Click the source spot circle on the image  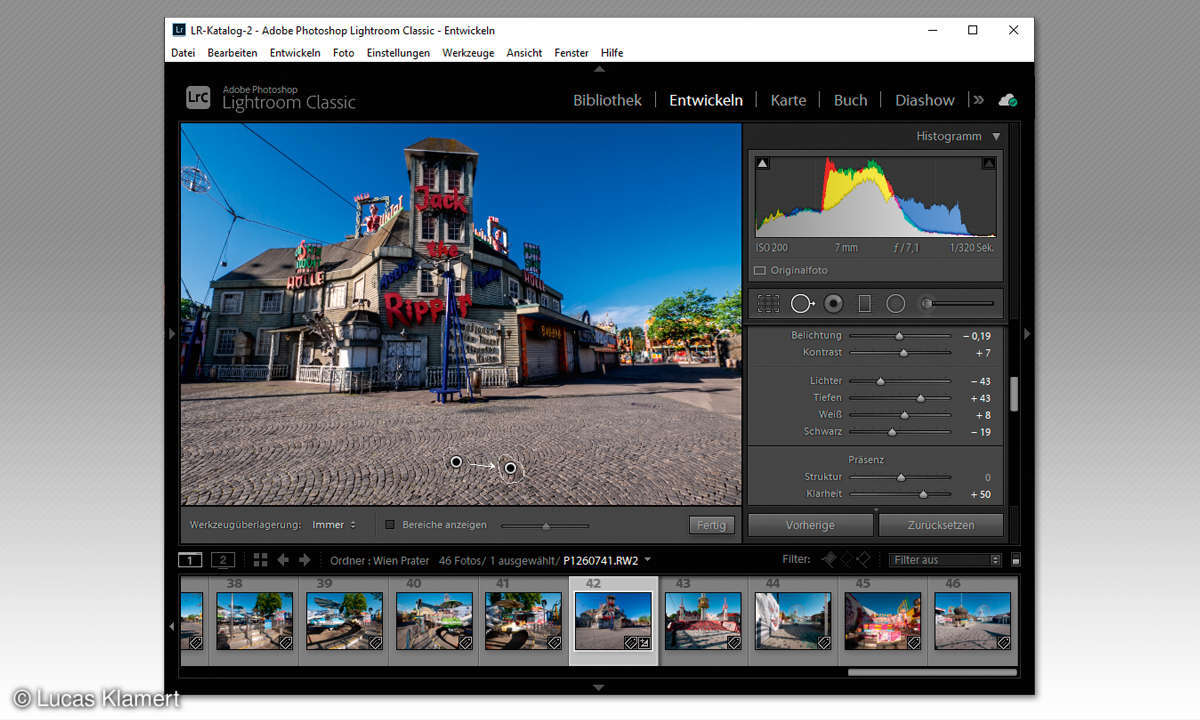[x=456, y=462]
